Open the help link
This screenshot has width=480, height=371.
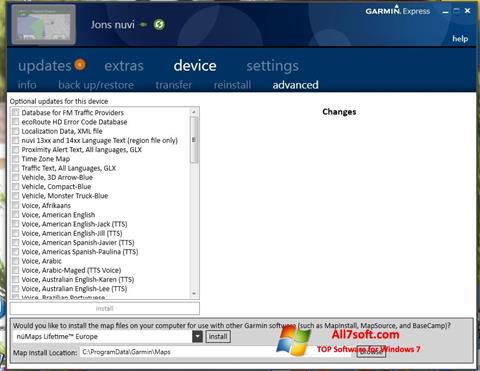coord(460,39)
